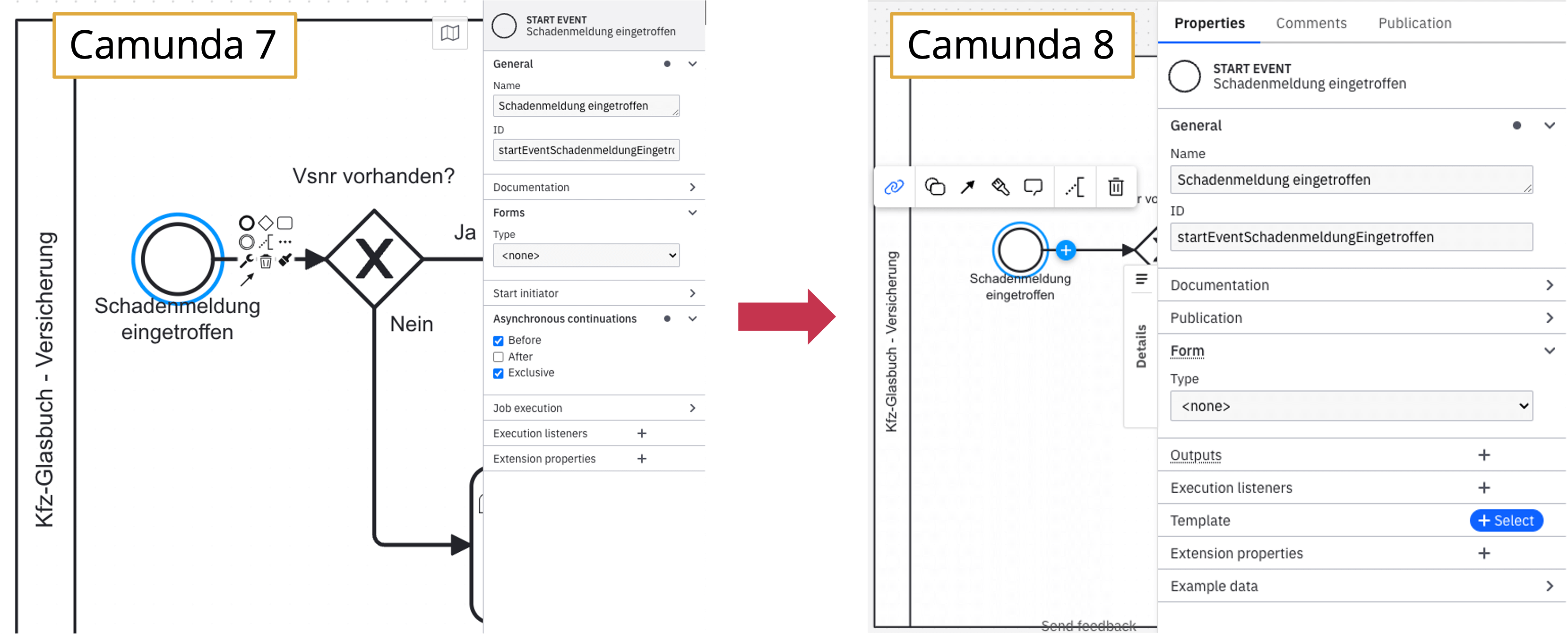This screenshot has width=1568, height=634.
Task: Select connect arrow icon in Camunda 8 toolbar
Action: 967,187
